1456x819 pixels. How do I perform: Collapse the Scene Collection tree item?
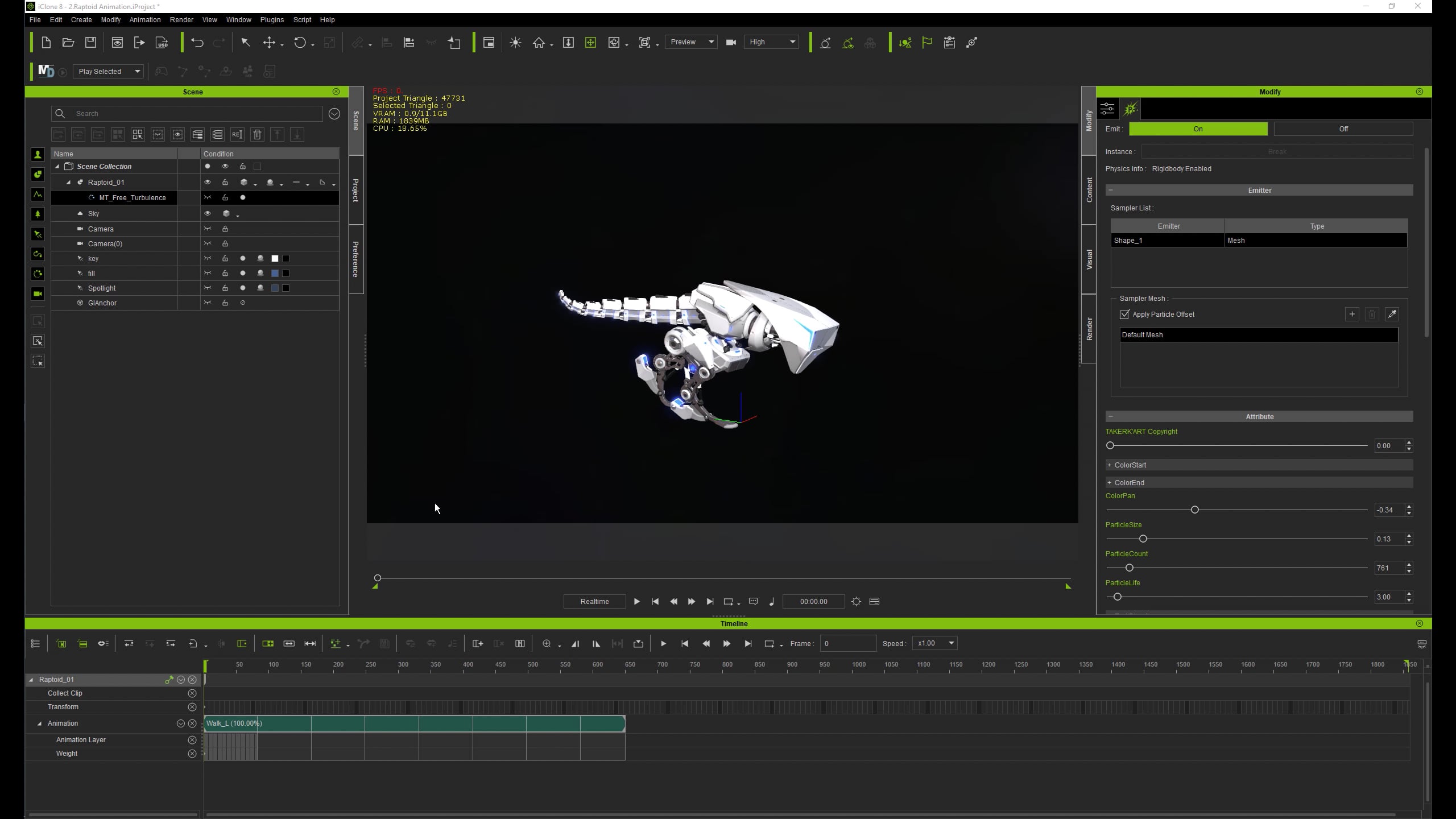[57, 166]
